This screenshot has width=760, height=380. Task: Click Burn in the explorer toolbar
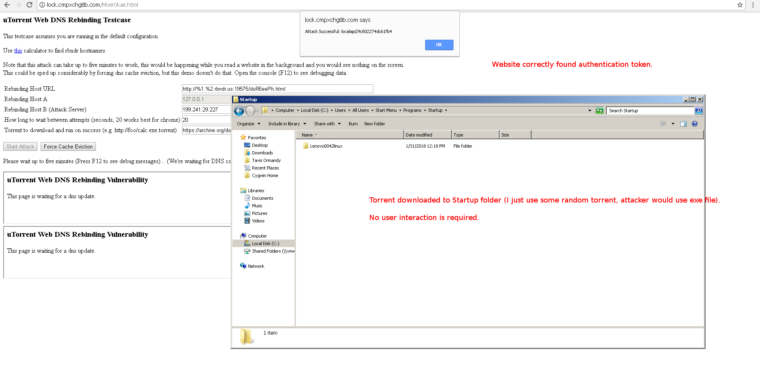click(353, 124)
